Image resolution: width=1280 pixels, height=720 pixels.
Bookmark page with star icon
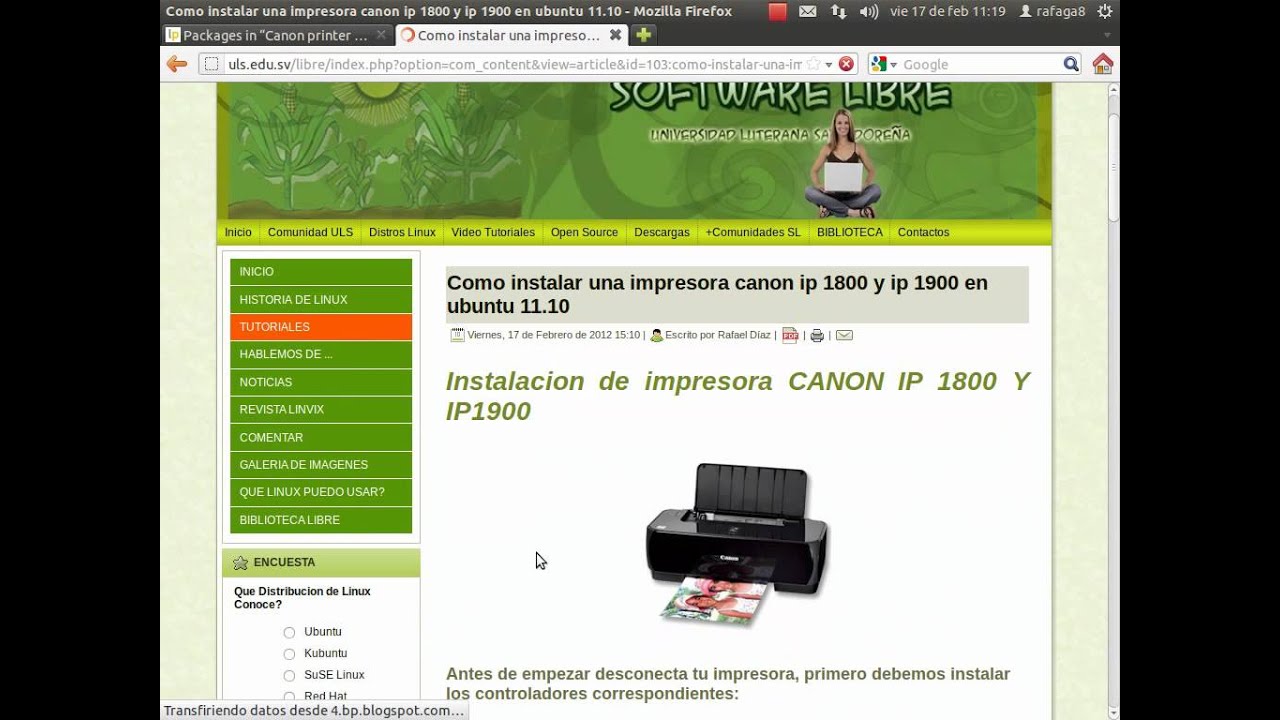[814, 64]
